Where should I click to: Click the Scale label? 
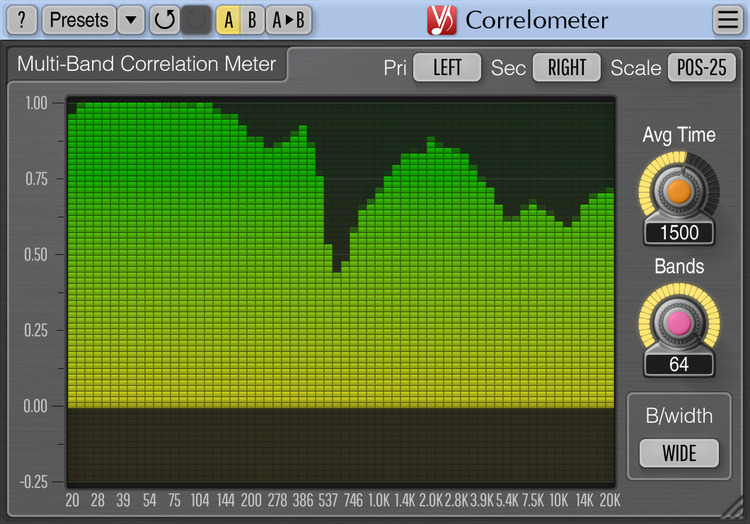636,68
